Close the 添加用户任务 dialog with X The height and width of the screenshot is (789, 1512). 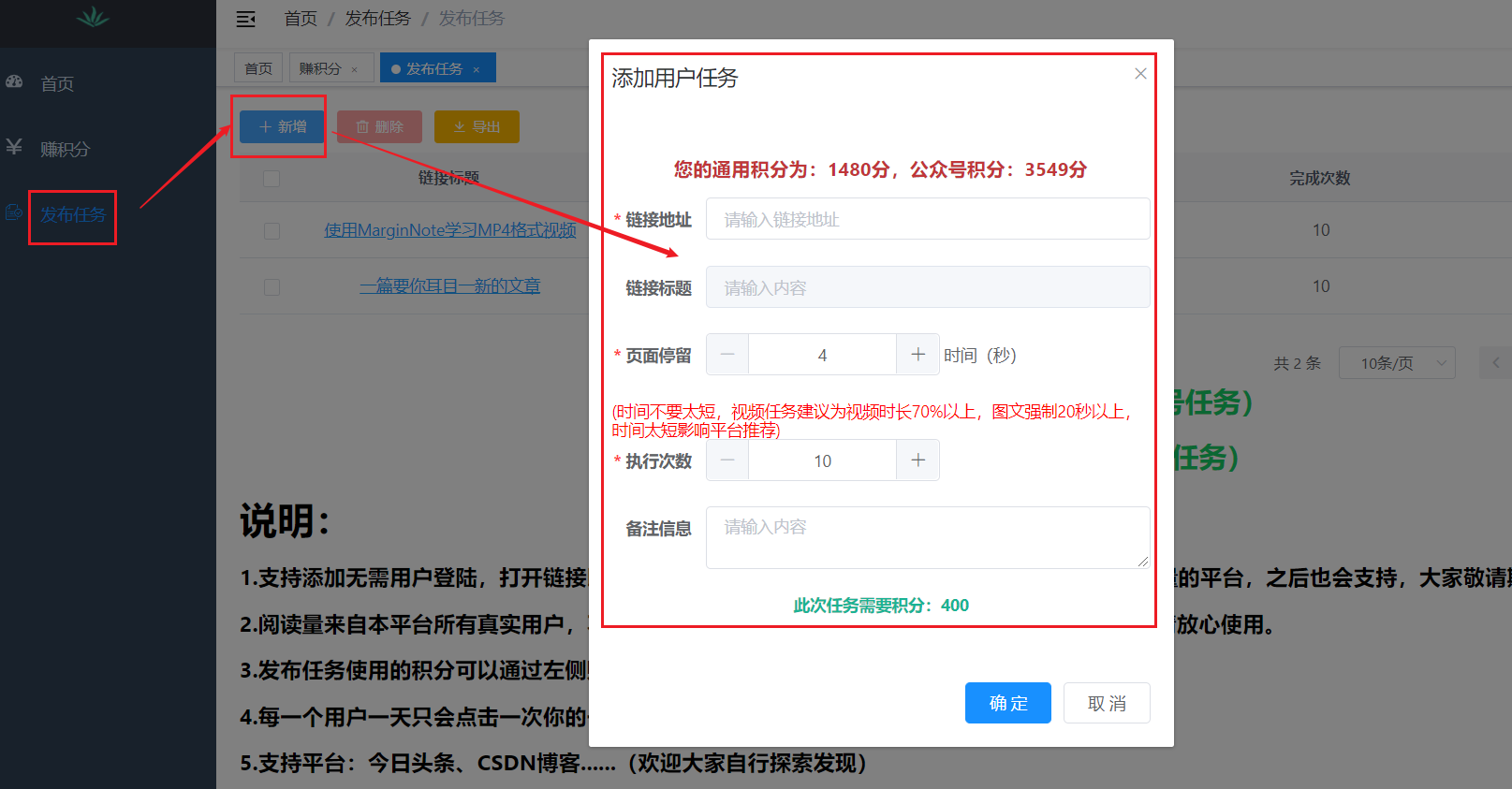click(1140, 74)
